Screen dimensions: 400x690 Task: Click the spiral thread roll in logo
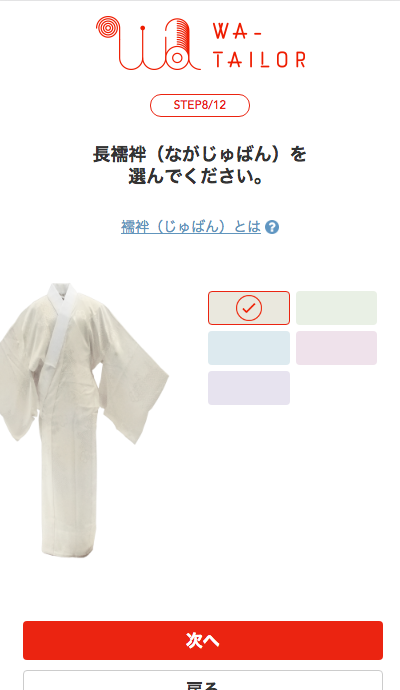(x=107, y=28)
